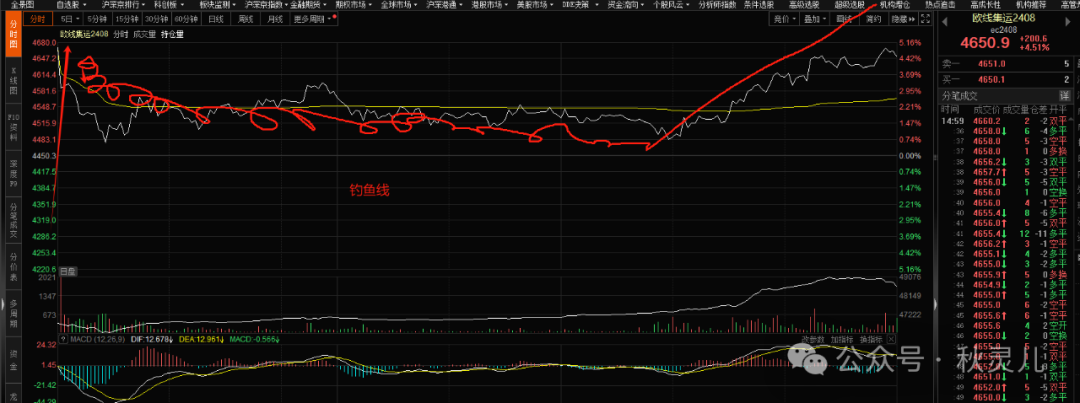This screenshot has width=1080, height=403.
Task: Click the 画线 drawing tool button
Action: 844,19
